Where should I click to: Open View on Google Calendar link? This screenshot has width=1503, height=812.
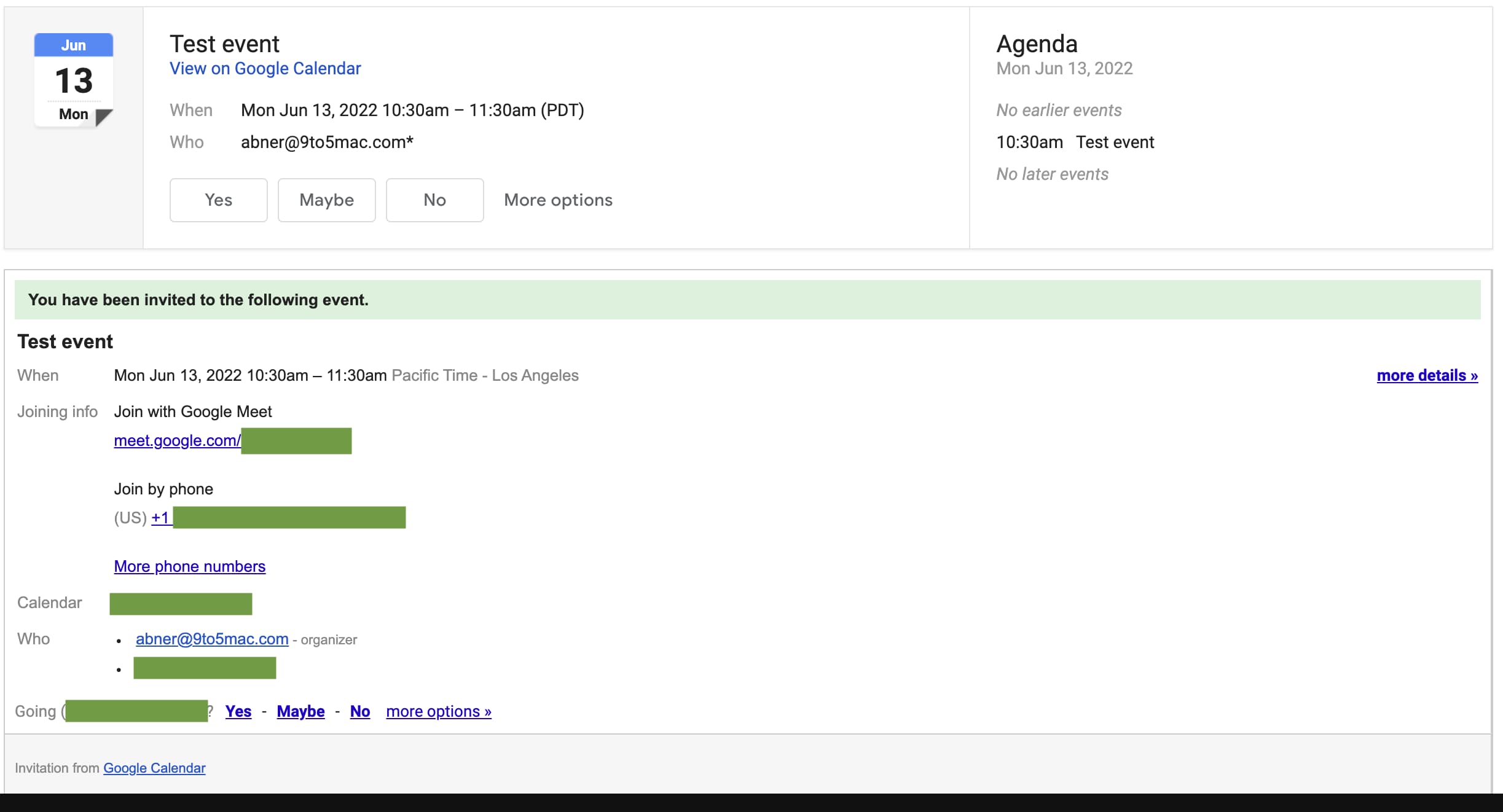[x=265, y=68]
